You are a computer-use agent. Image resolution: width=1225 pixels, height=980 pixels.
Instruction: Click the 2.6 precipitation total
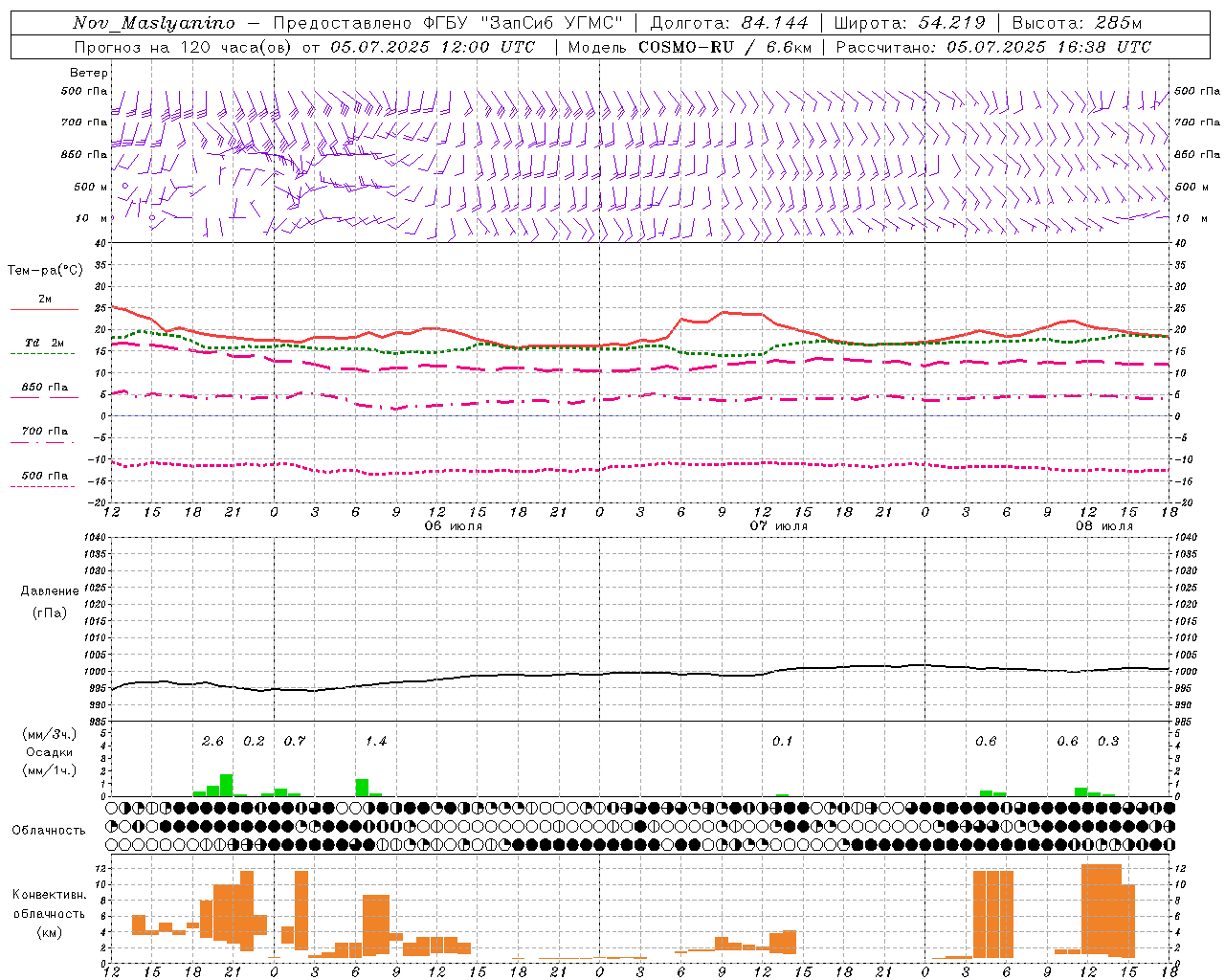[212, 742]
